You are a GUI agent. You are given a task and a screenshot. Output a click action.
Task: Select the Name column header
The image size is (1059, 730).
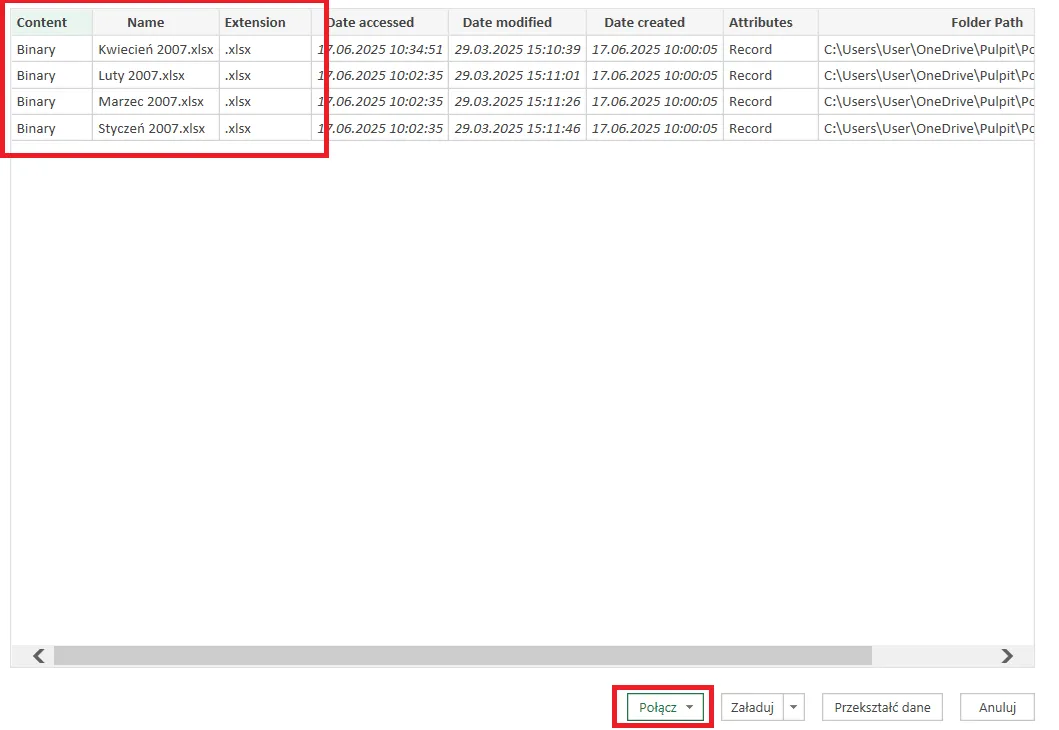[x=146, y=22]
